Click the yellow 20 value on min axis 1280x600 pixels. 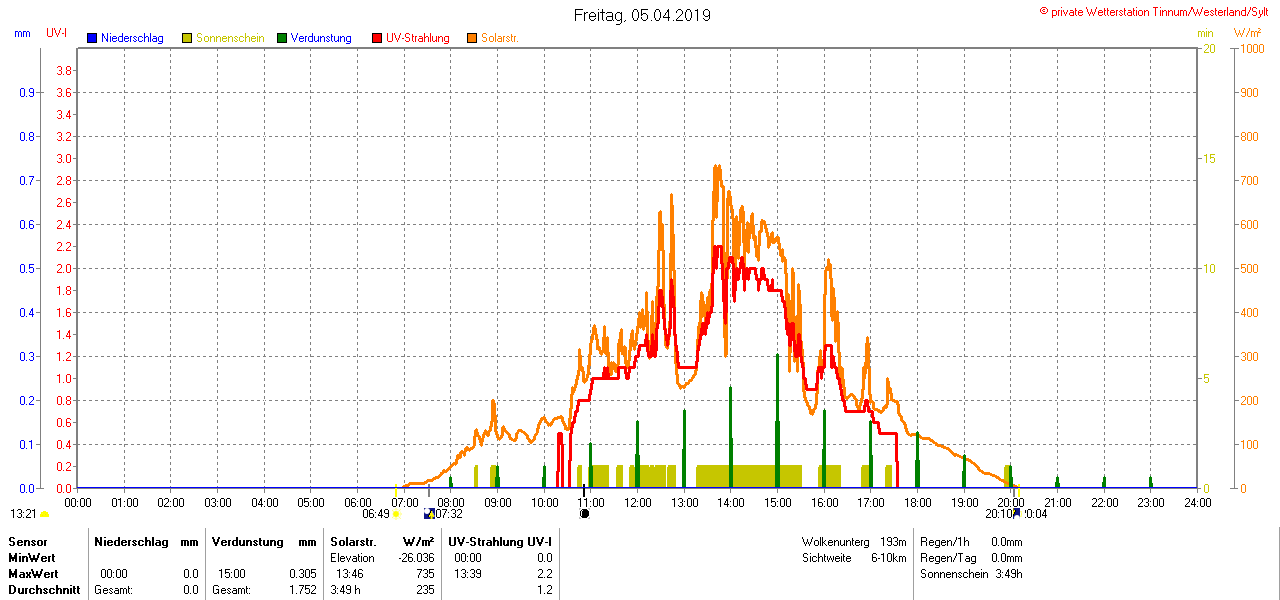pyautogui.click(x=1209, y=49)
